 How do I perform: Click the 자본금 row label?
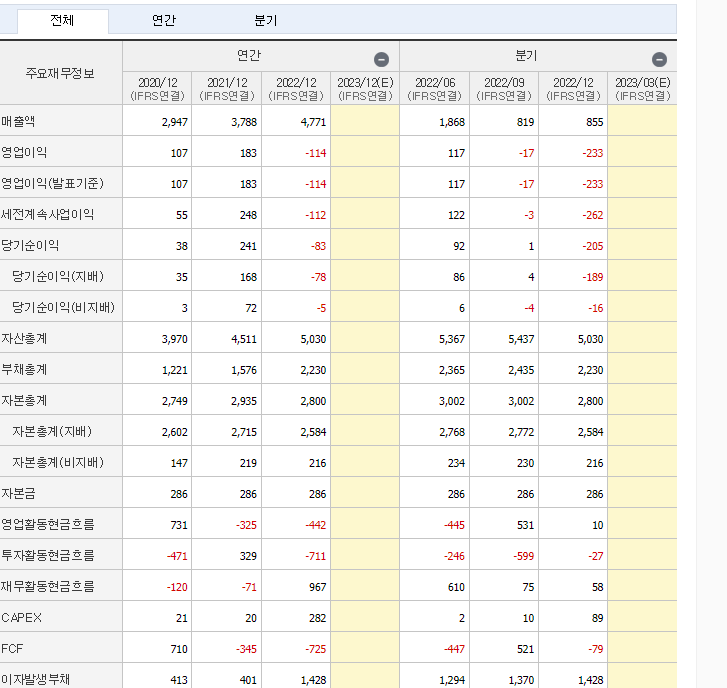tap(18, 494)
